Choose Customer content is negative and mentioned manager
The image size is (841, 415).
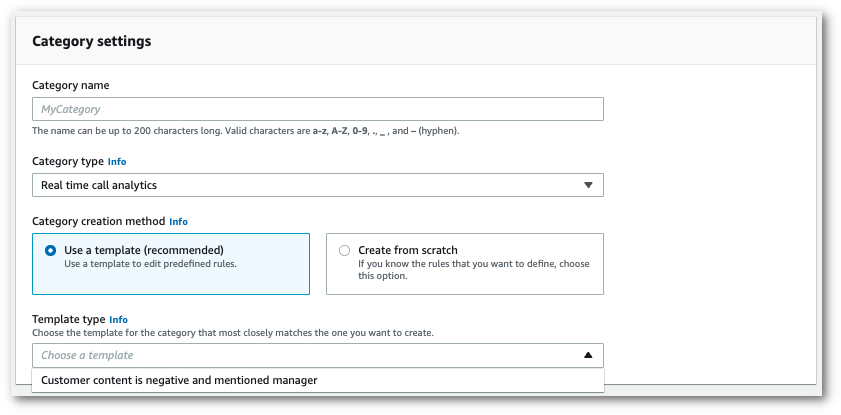coord(179,380)
